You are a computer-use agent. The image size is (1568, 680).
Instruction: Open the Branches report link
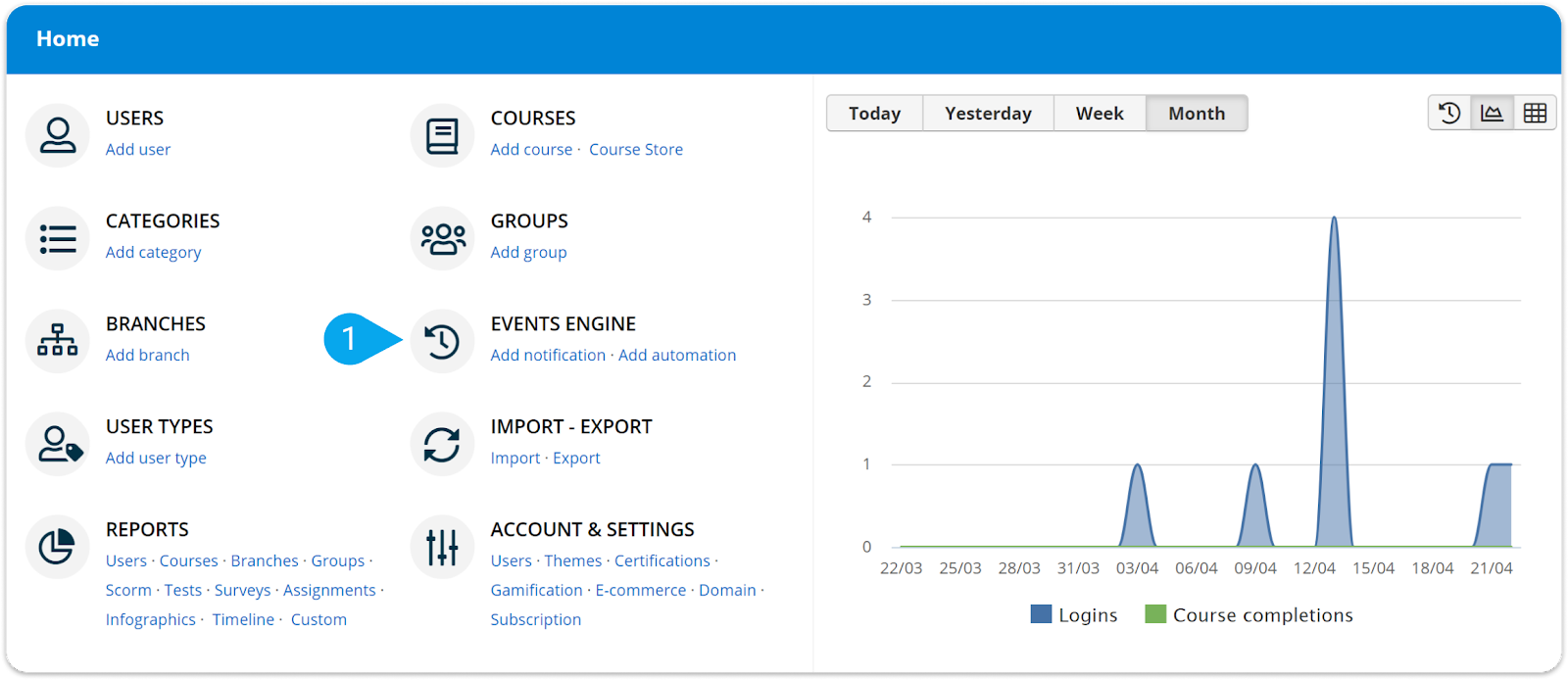pyautogui.click(x=265, y=560)
